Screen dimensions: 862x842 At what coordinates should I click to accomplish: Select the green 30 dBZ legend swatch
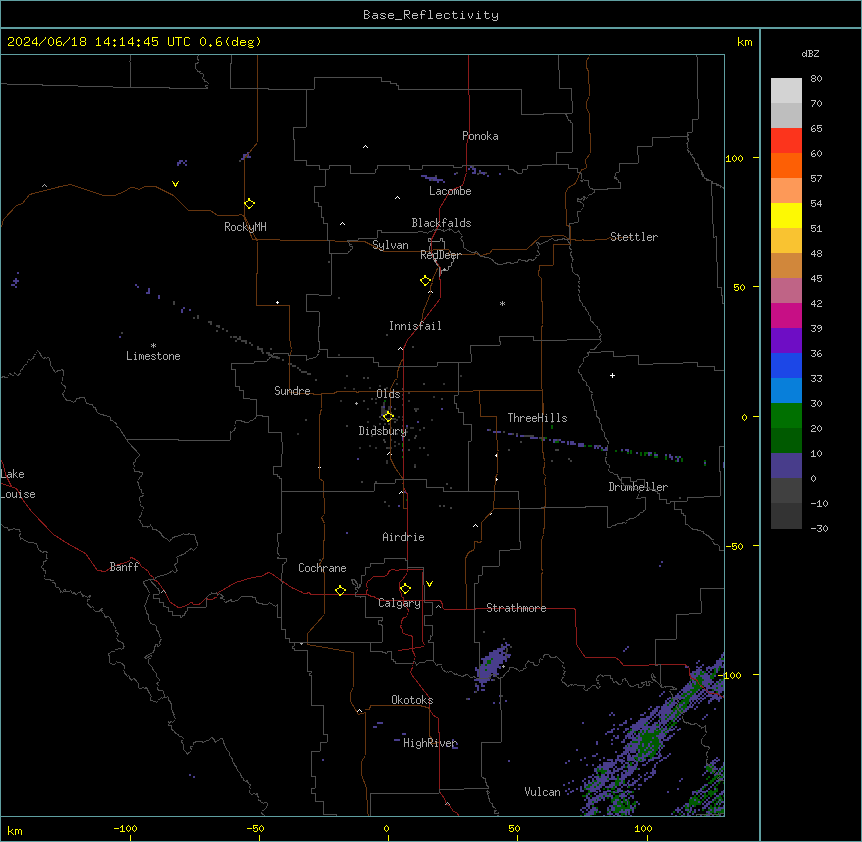coord(786,416)
